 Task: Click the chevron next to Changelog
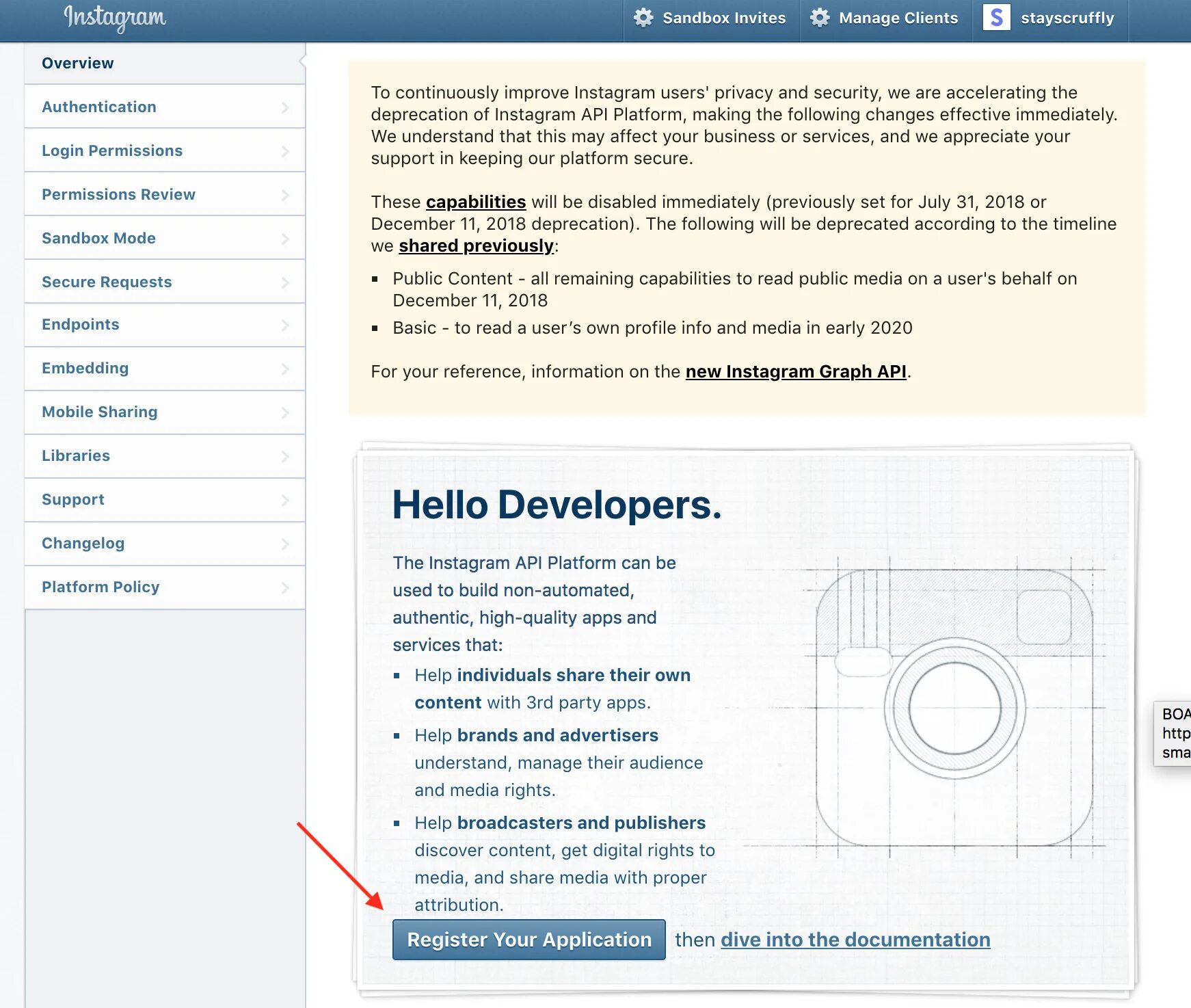(x=285, y=544)
